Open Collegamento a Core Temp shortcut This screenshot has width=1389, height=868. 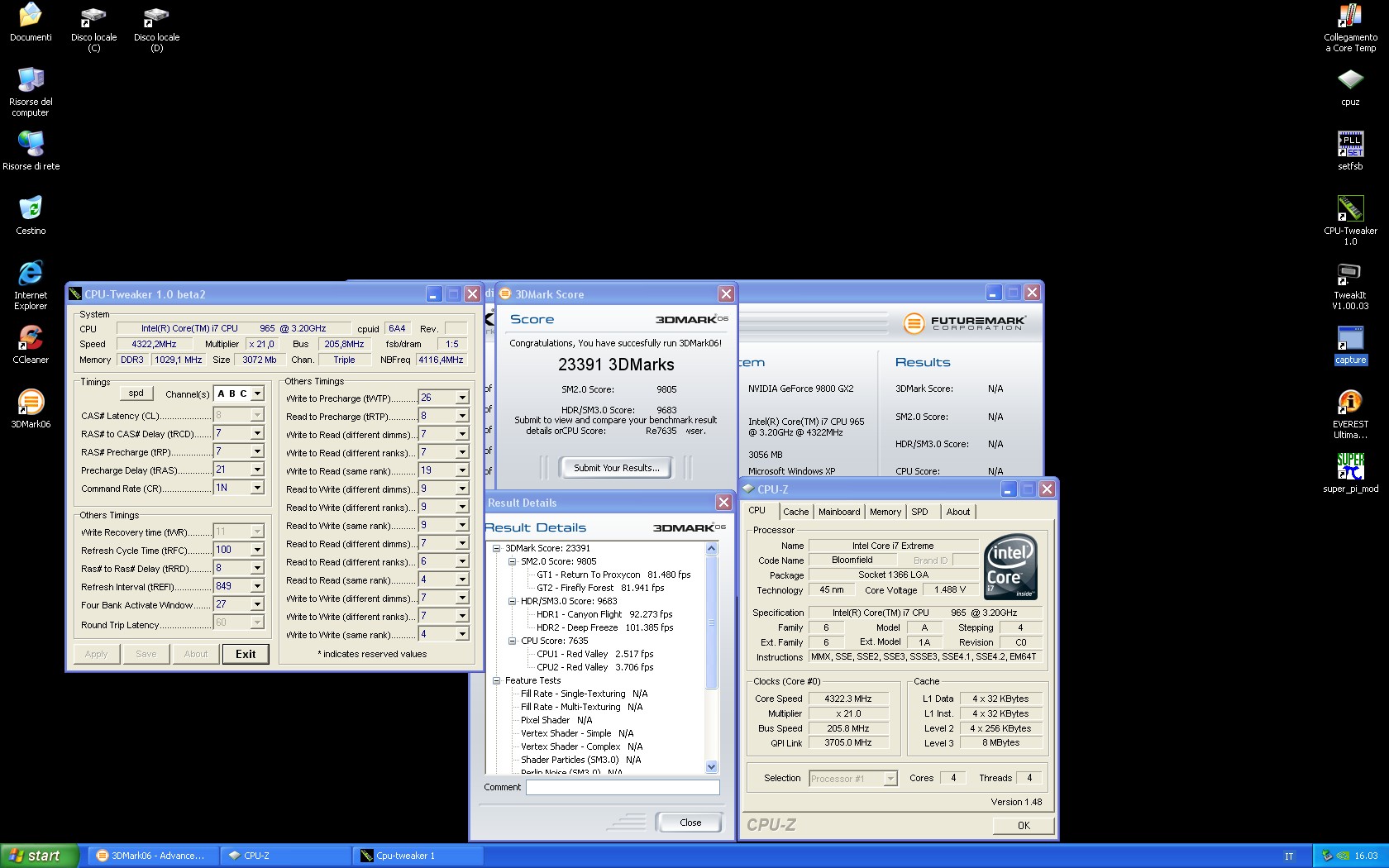(x=1350, y=28)
